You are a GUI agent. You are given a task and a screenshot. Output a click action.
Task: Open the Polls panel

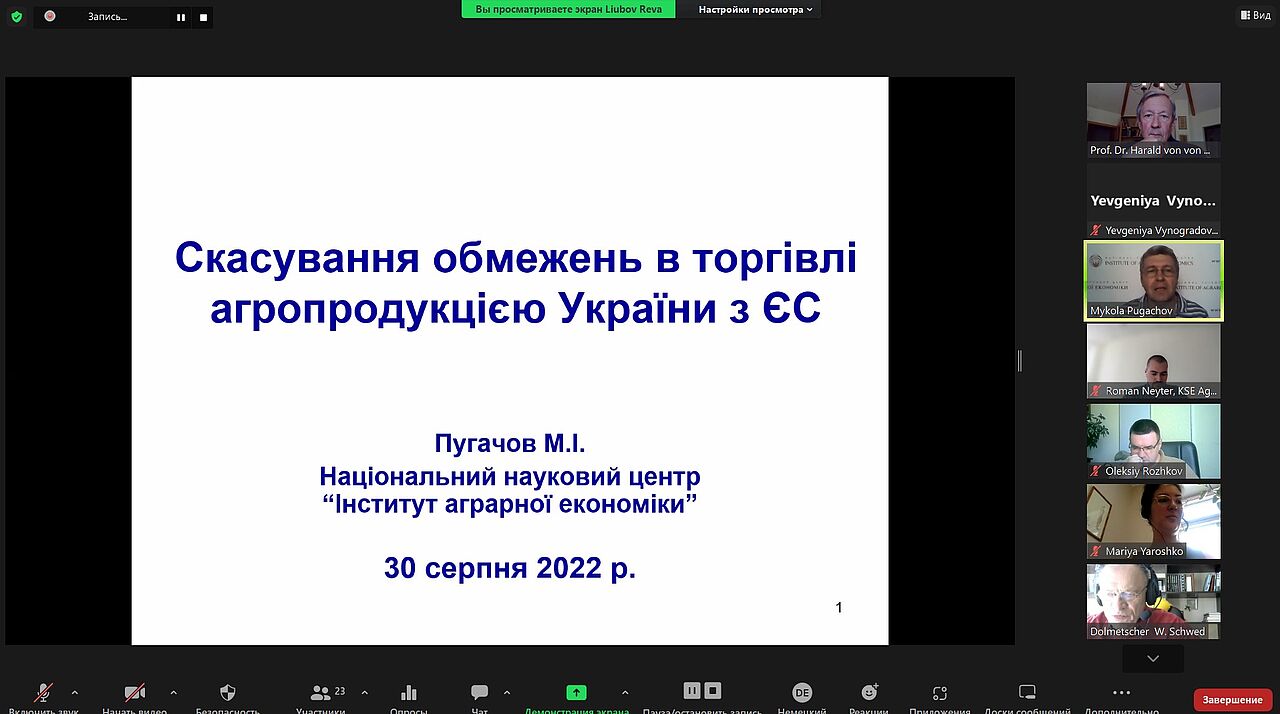pos(408,693)
